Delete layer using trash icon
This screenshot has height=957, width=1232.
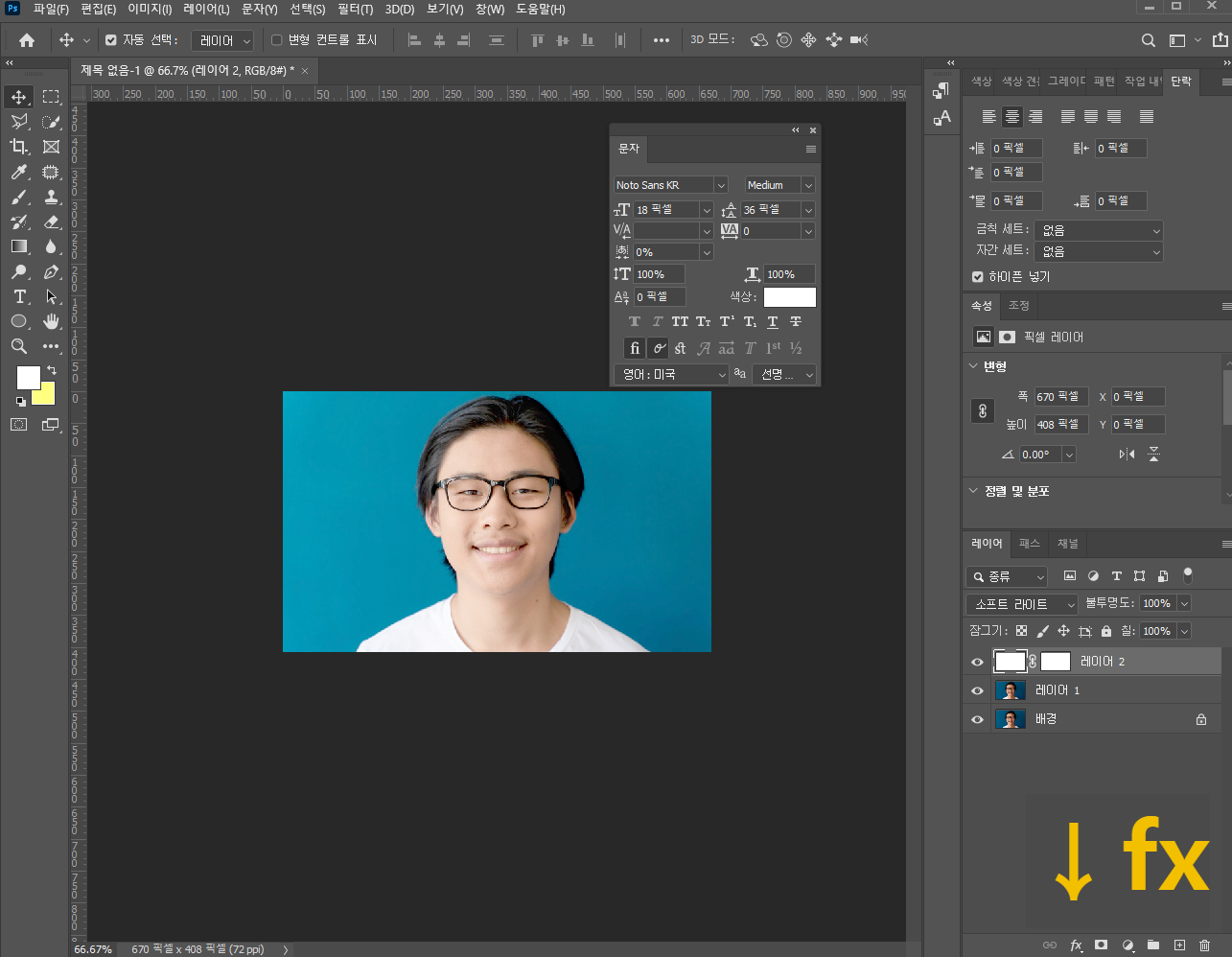1205,945
